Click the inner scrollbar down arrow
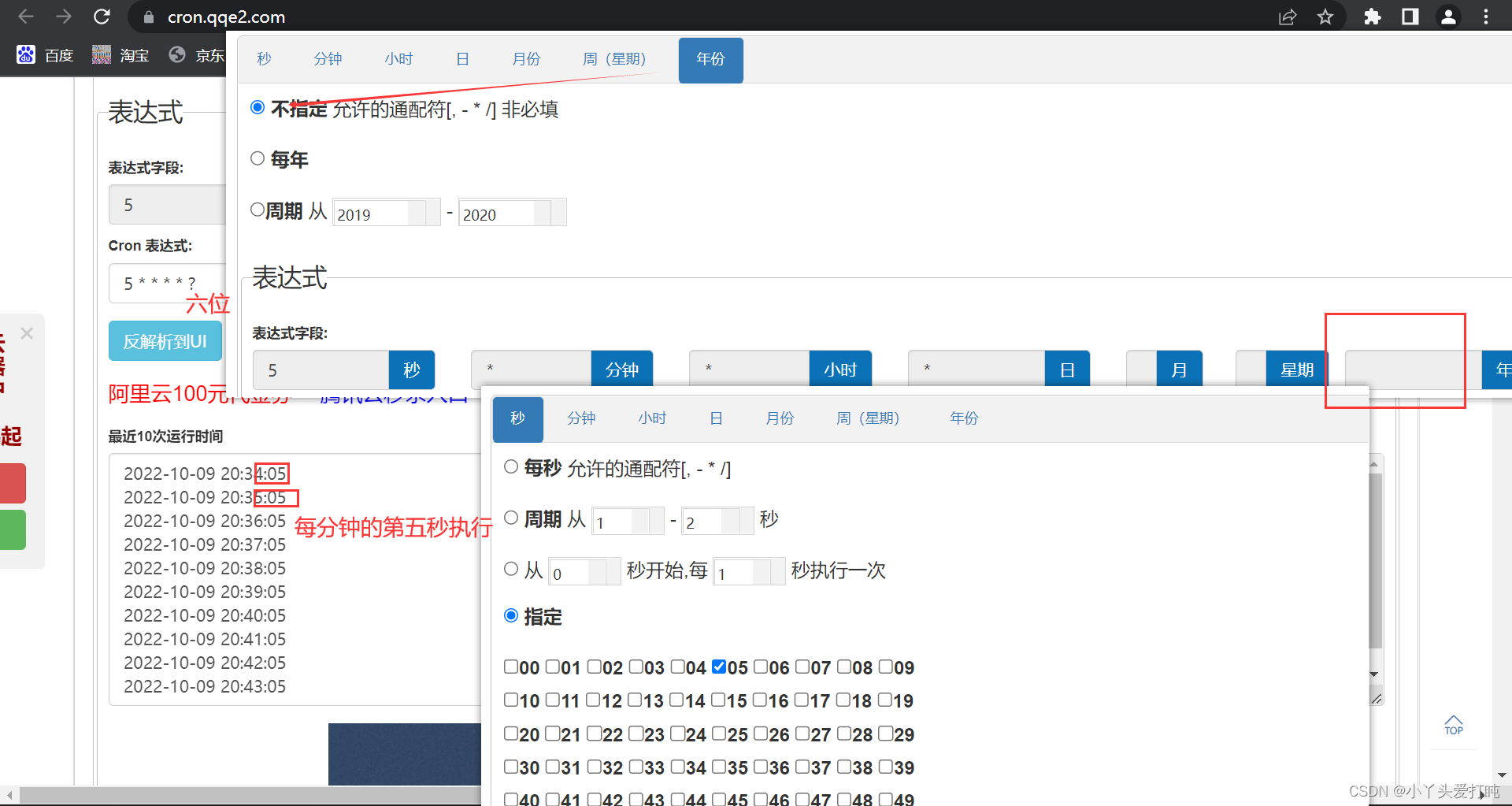This screenshot has height=806, width=1512. click(1375, 674)
